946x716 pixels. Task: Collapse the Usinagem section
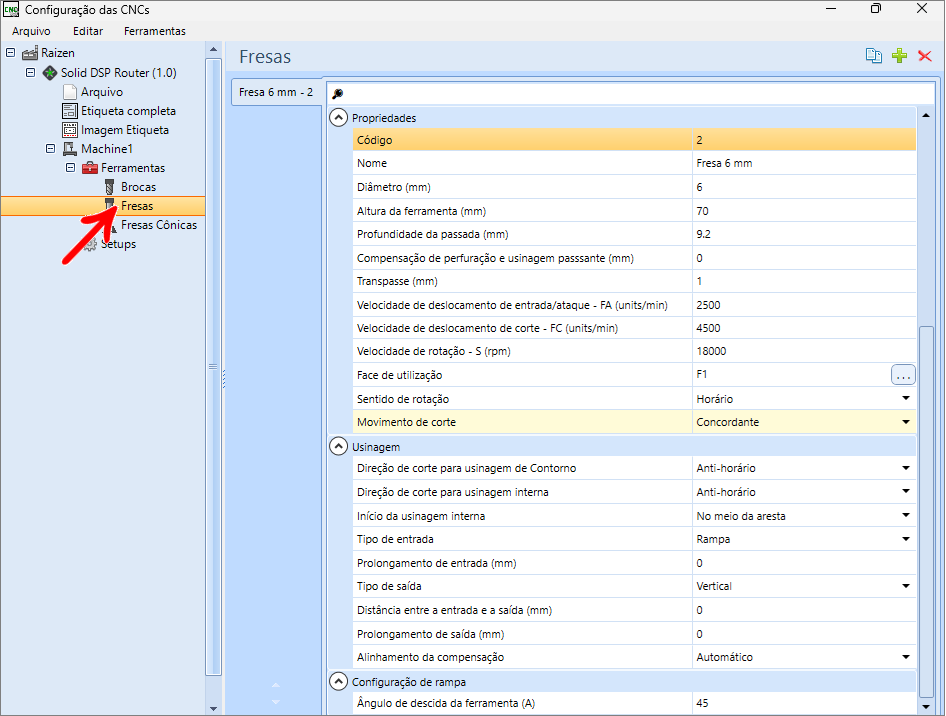coord(338,446)
